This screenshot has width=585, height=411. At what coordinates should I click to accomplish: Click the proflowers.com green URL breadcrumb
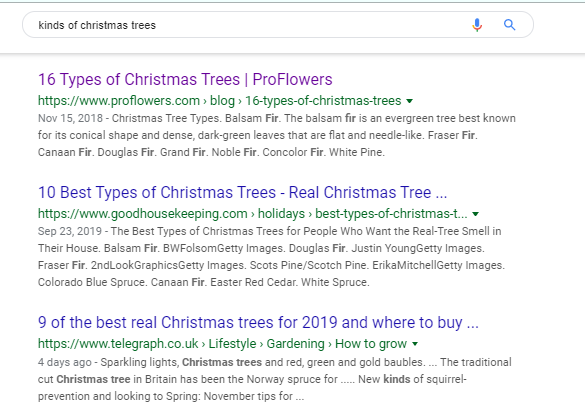pyautogui.click(x=219, y=101)
